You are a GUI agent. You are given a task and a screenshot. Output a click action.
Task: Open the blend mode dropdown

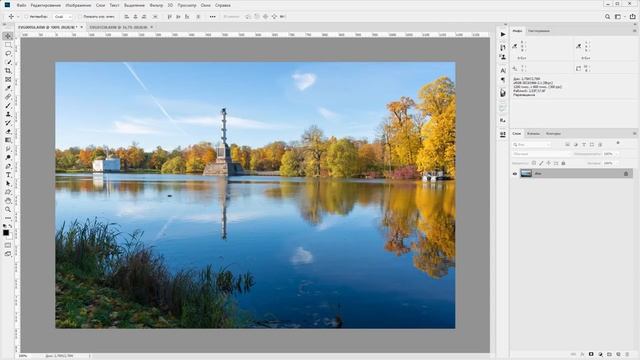coord(541,154)
